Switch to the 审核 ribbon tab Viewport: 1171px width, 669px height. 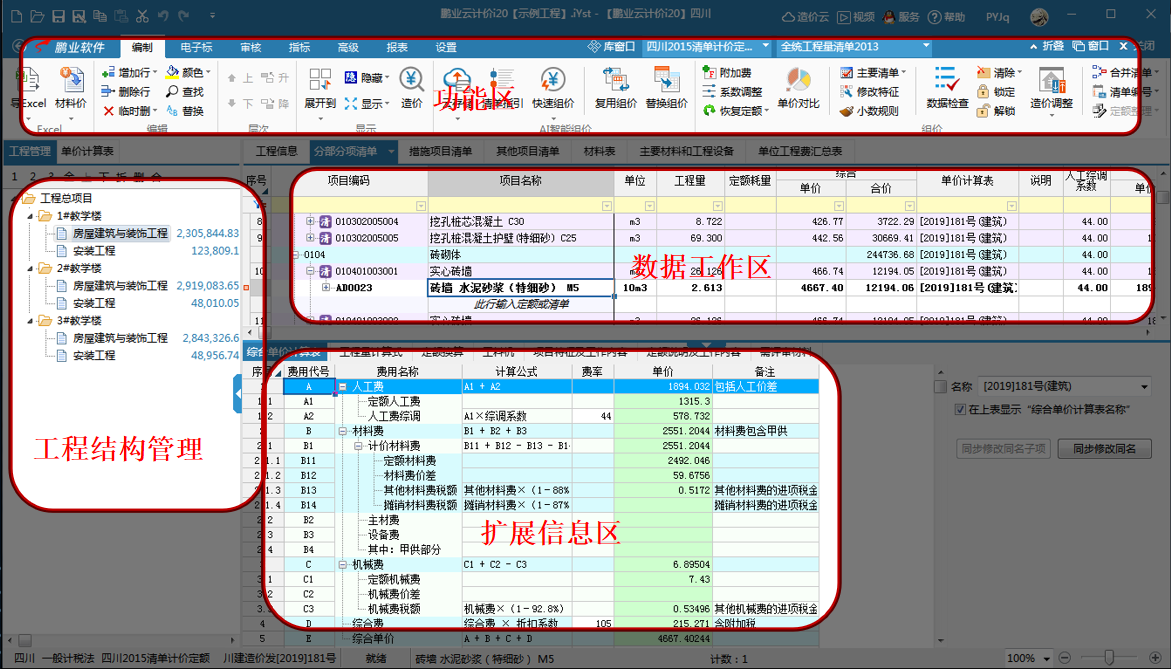(251, 47)
